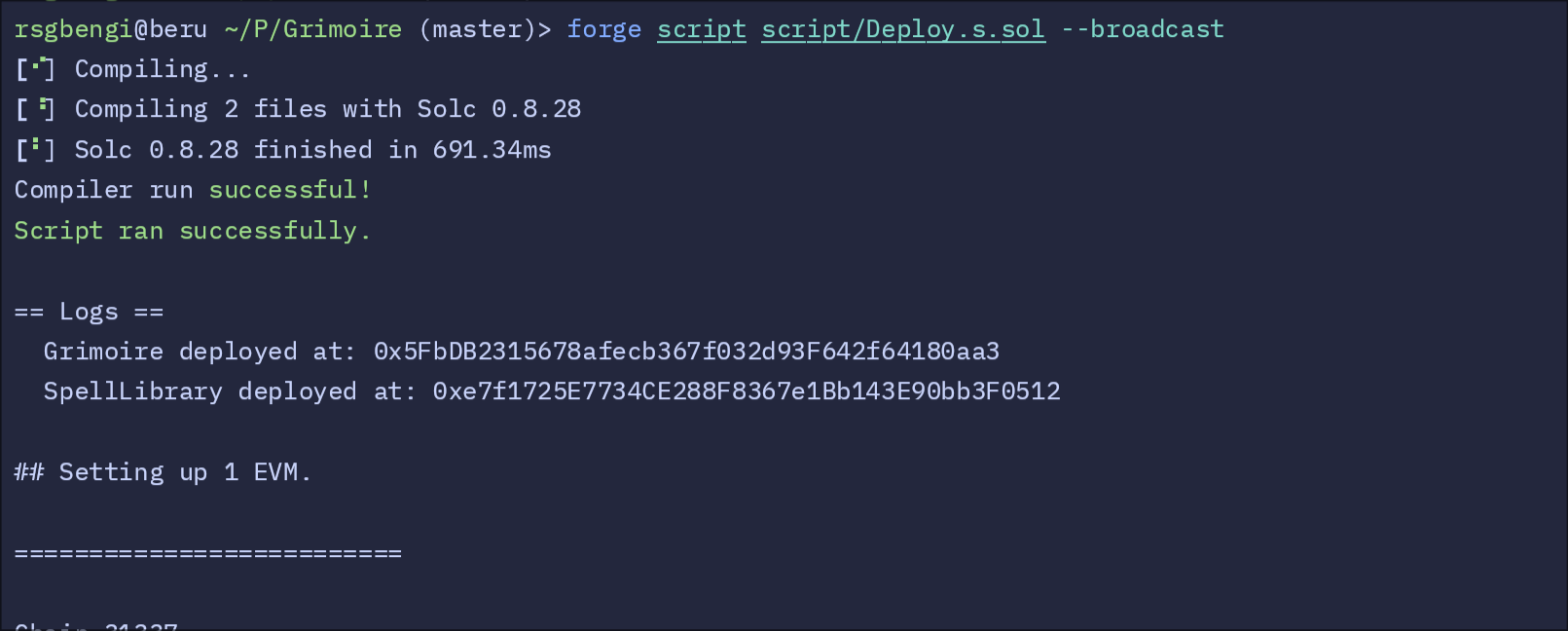The width and height of the screenshot is (1568, 631).
Task: Click the "--broadcast" flag
Action: pyautogui.click(x=1142, y=29)
